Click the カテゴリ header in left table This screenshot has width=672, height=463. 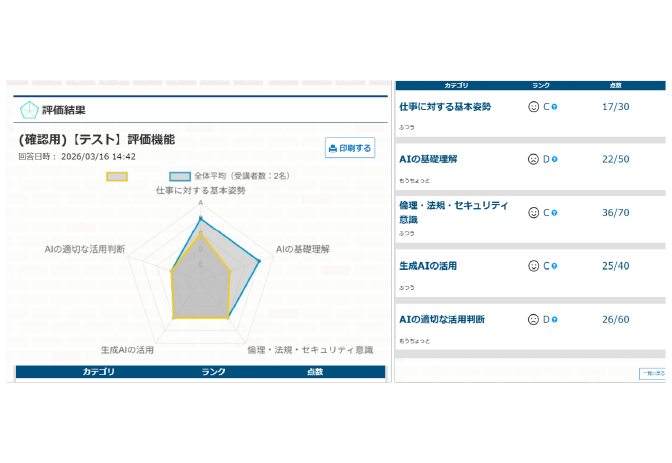(x=99, y=372)
